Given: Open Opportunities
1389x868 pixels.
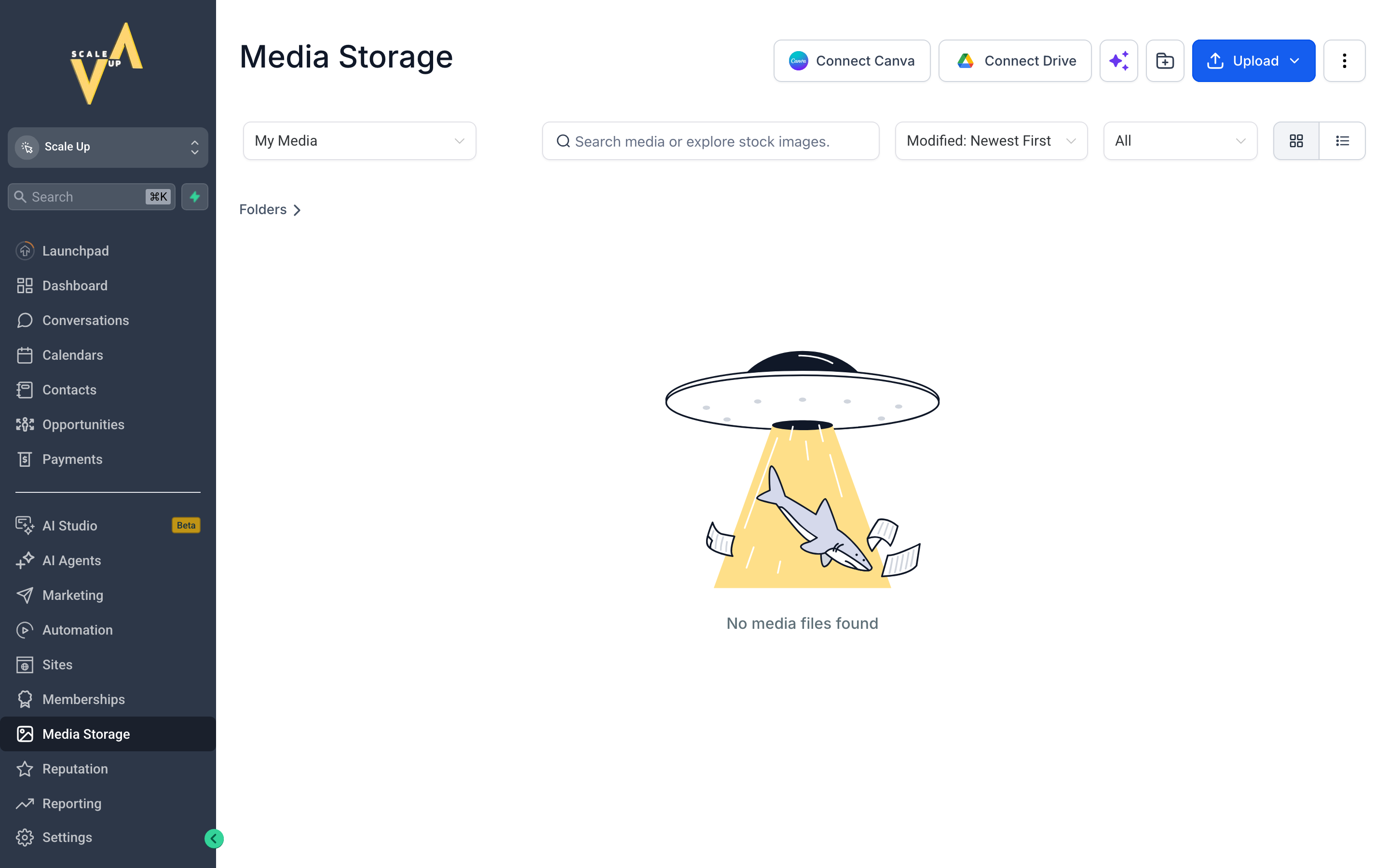Looking at the screenshot, I should pyautogui.click(x=108, y=424).
